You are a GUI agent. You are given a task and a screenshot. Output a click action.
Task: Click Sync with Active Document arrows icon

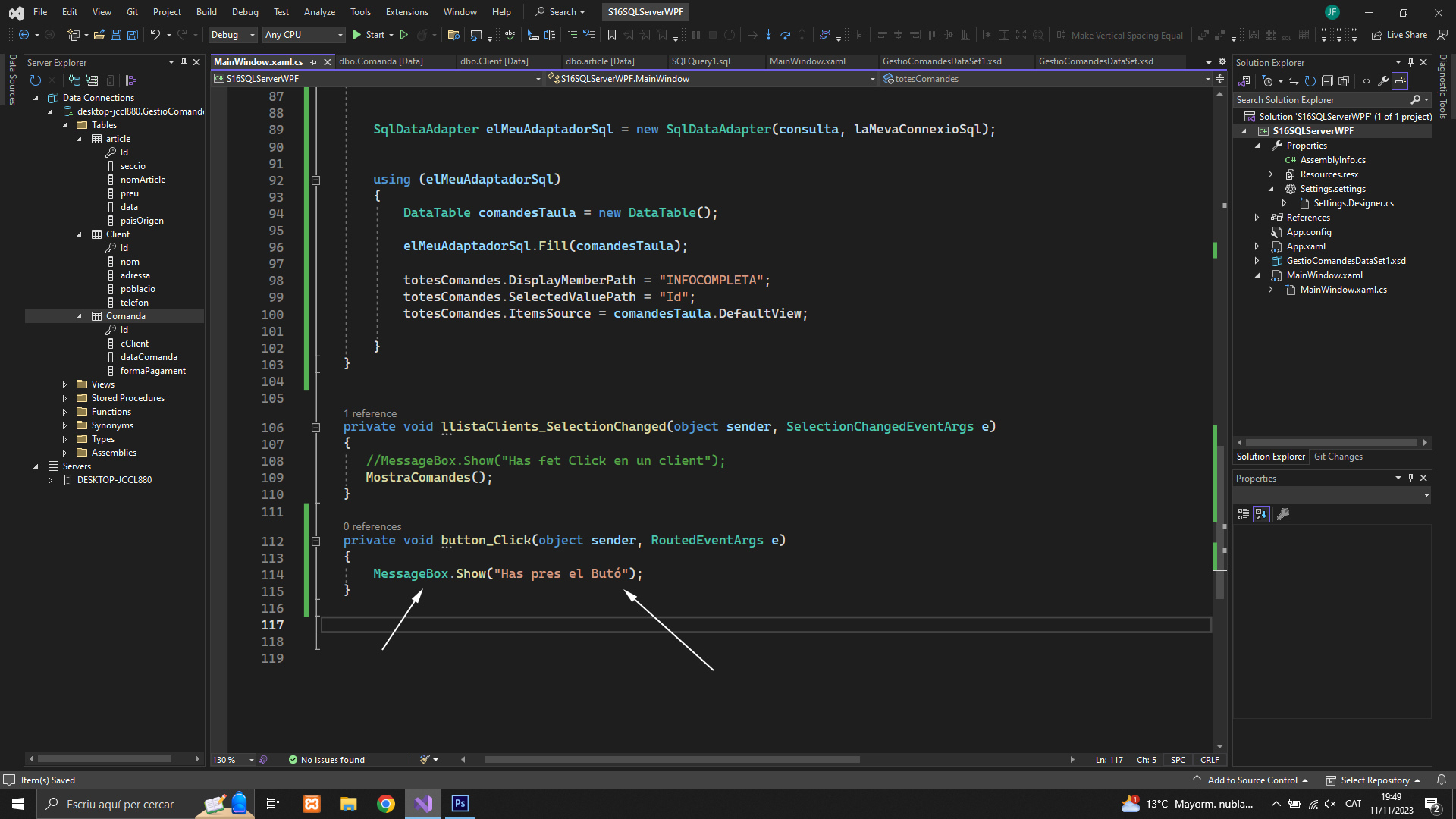(x=1294, y=81)
